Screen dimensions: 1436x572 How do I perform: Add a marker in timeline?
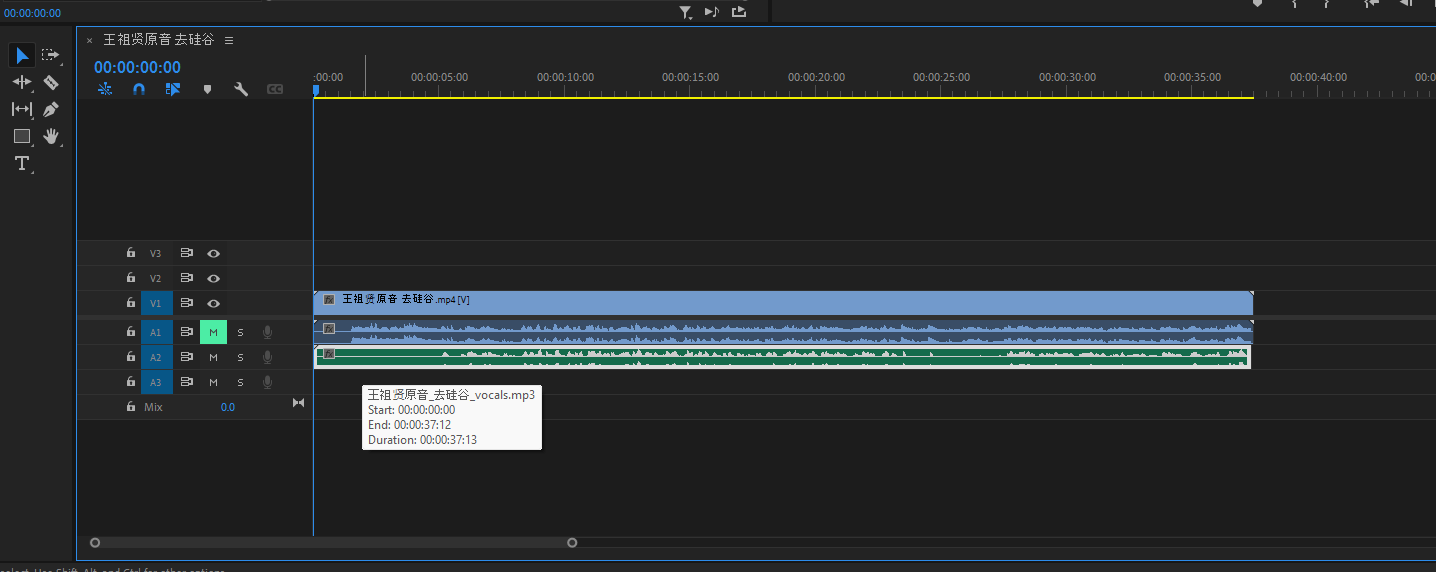point(207,89)
